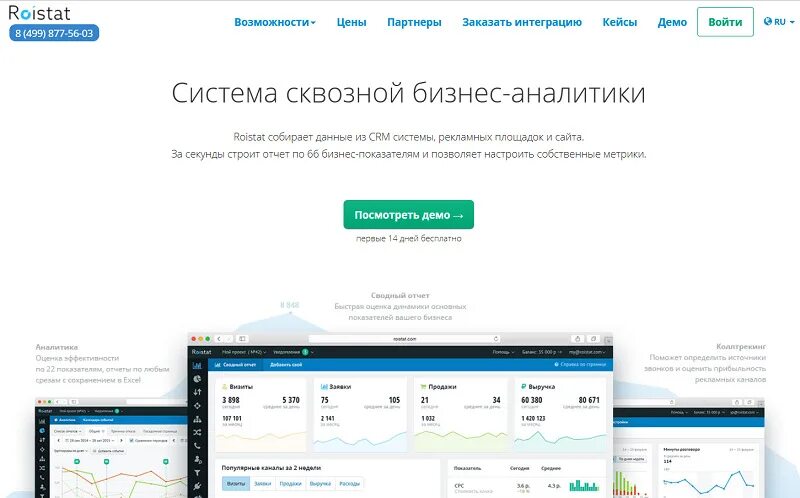Click the Войти login button
Image resolution: width=800 pixels, height=498 pixels.
(x=725, y=22)
